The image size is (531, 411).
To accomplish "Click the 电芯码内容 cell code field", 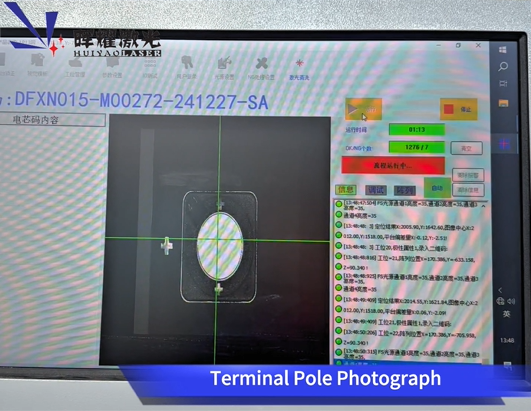I will pos(52,120).
